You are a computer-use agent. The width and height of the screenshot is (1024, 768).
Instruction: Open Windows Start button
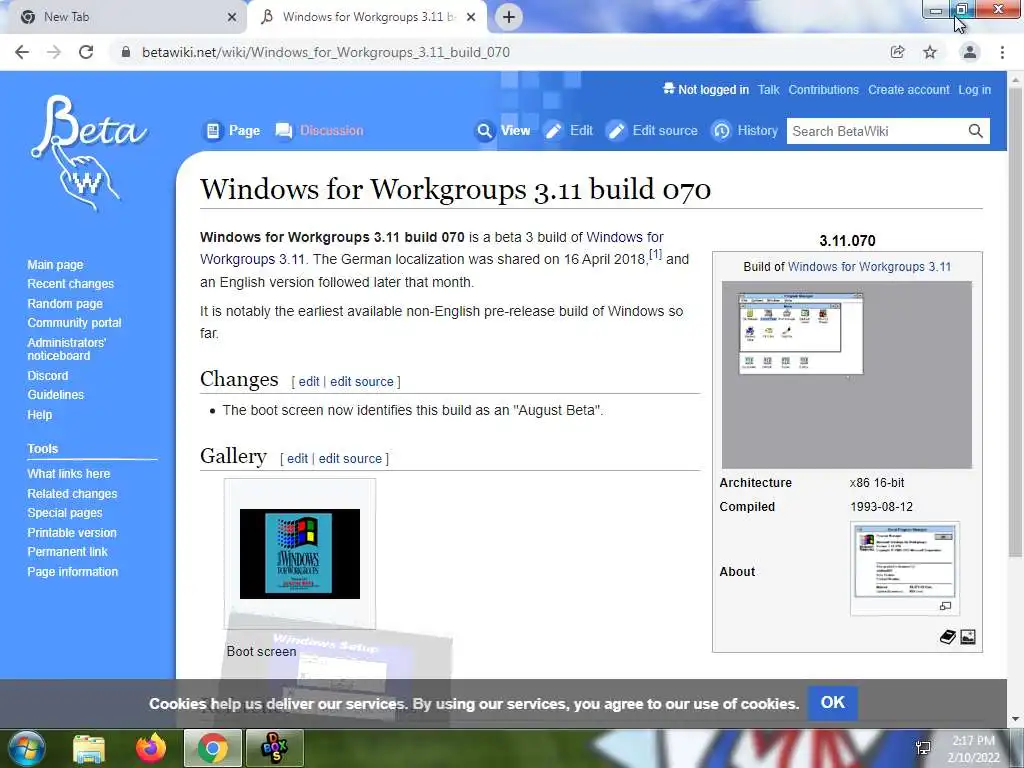[x=26, y=748]
